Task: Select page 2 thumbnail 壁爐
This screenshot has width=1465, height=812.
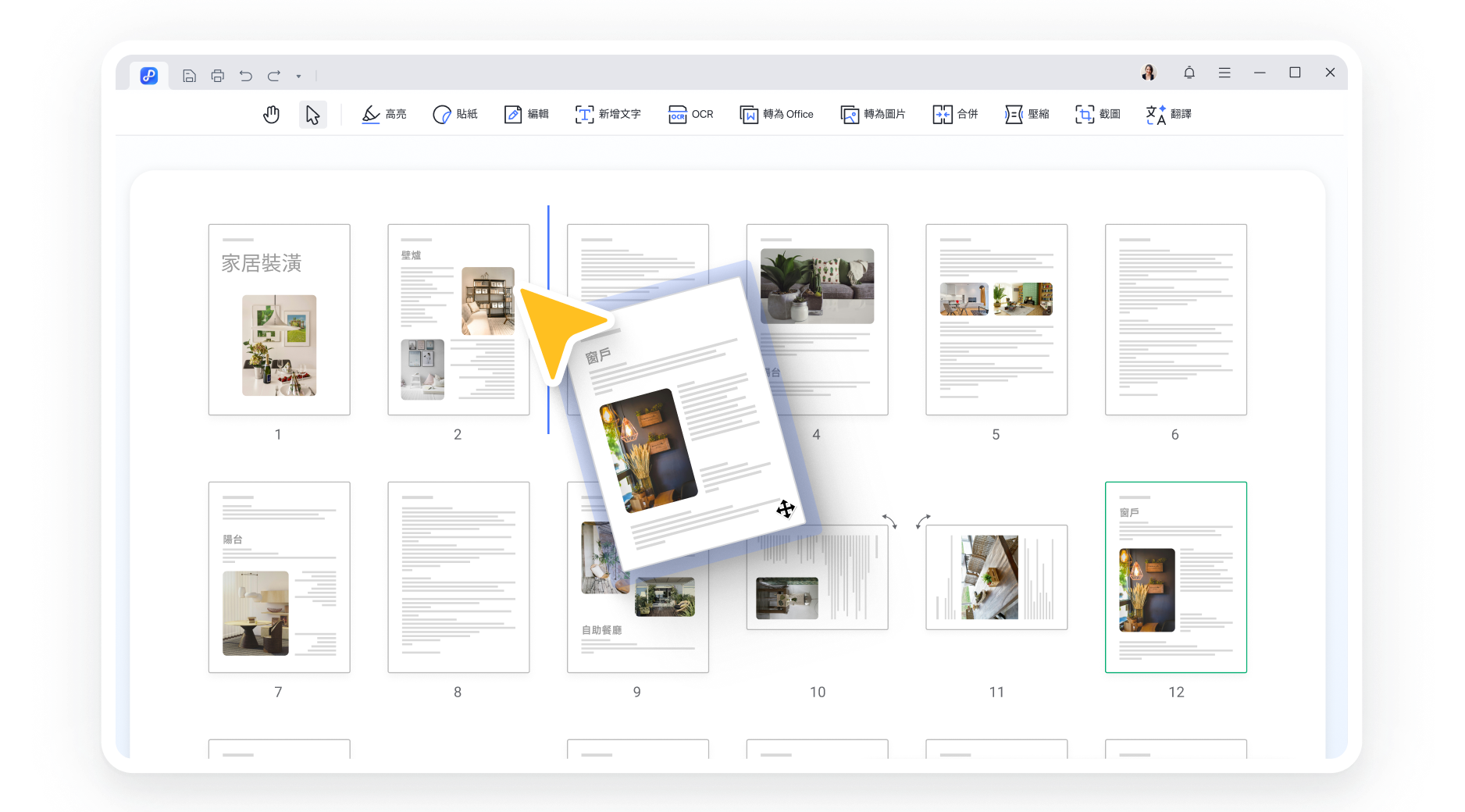Action: pos(458,319)
